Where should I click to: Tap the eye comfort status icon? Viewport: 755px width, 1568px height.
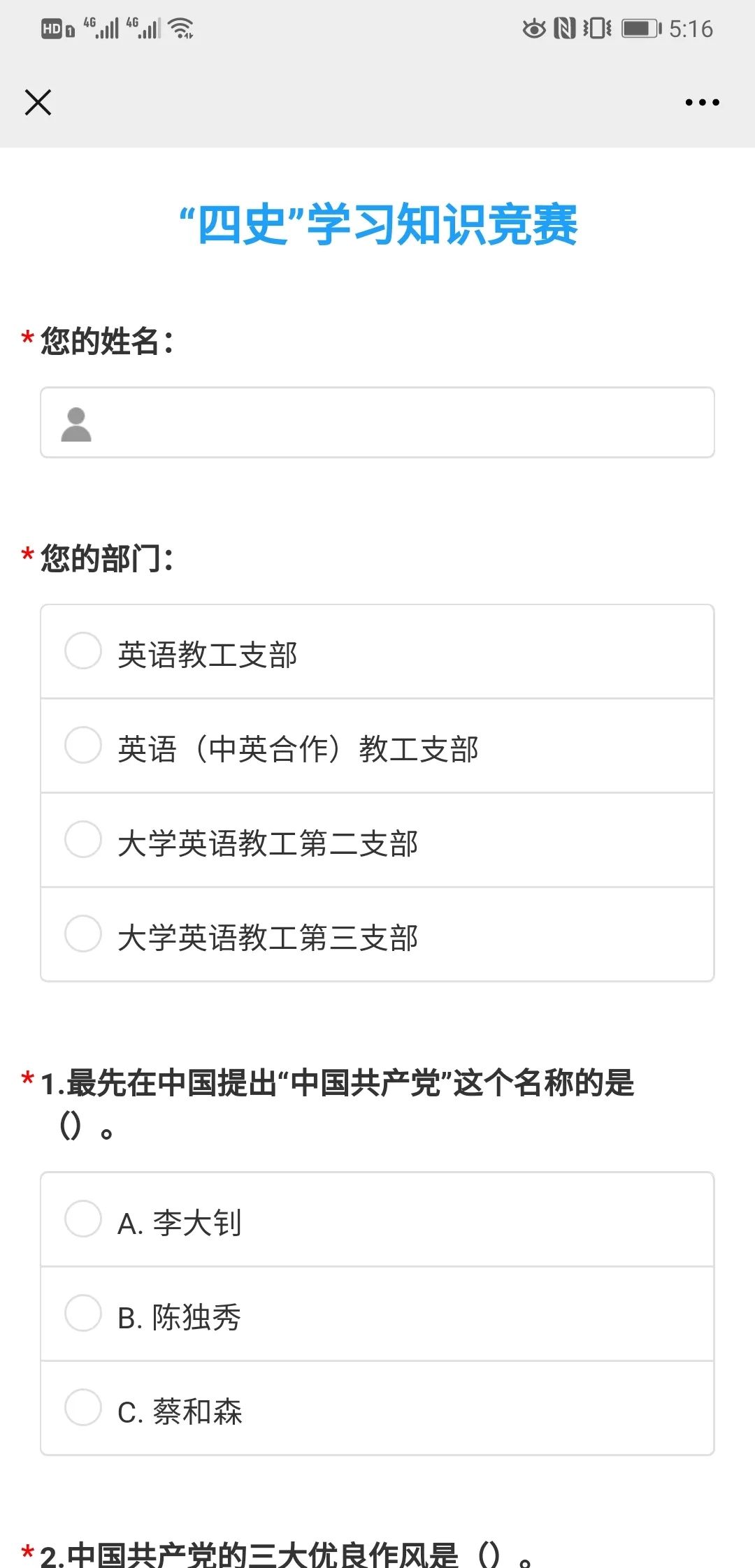[x=534, y=29]
